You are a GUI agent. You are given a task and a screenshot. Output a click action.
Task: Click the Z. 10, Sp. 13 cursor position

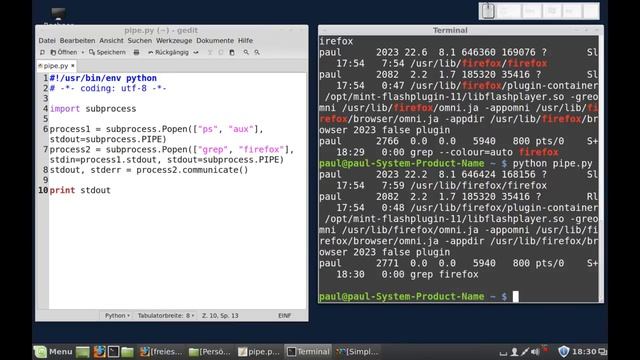[x=220, y=316]
